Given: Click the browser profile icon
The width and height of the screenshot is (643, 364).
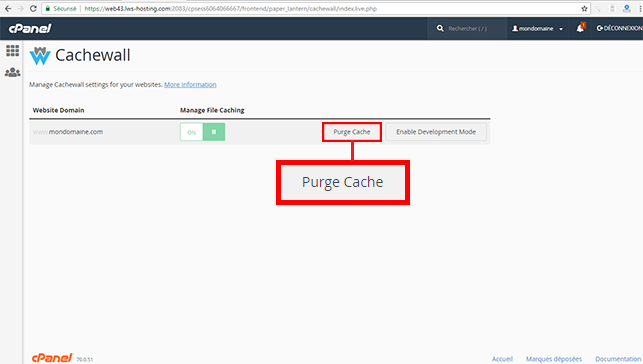Looking at the screenshot, I should coord(626,8).
